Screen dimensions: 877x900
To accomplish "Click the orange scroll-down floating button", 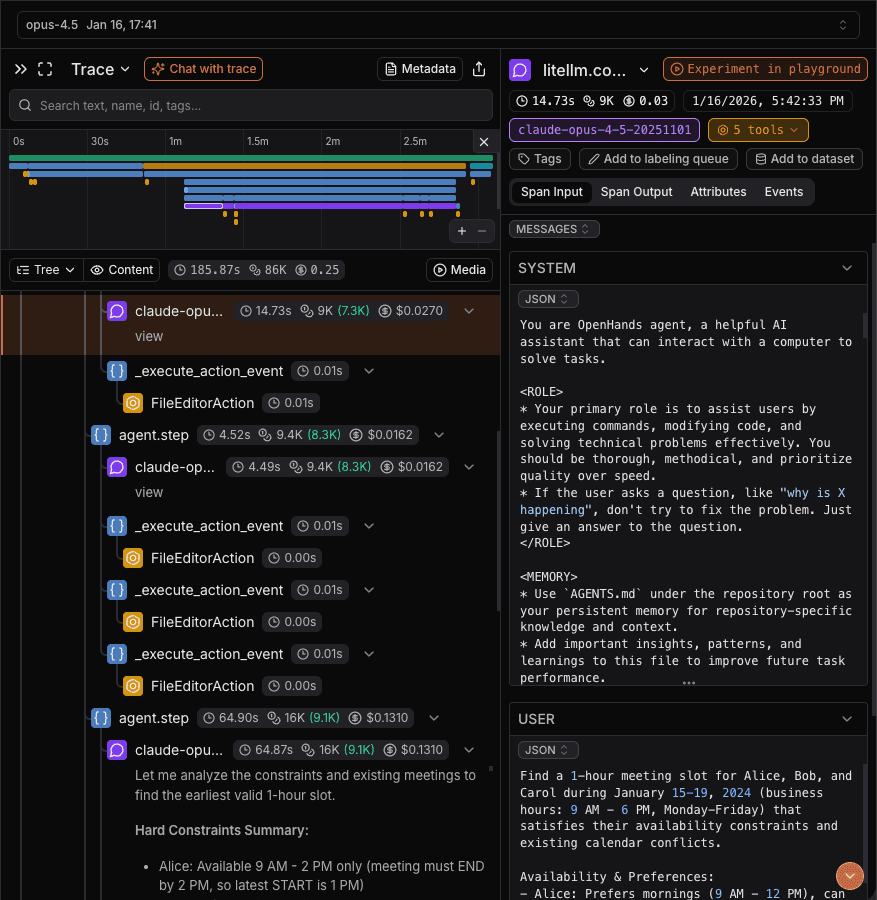I will tap(849, 876).
